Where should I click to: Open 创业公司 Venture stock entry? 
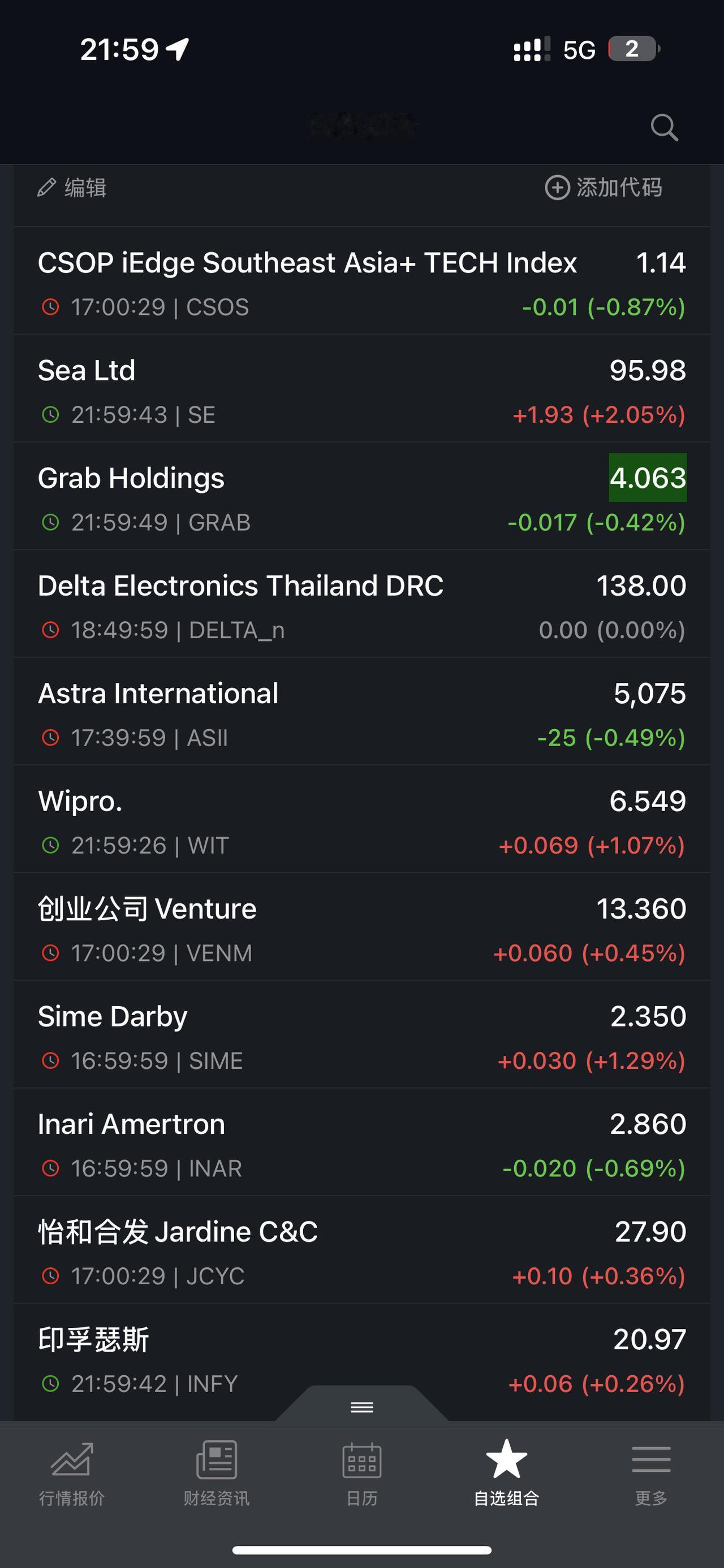(361, 927)
